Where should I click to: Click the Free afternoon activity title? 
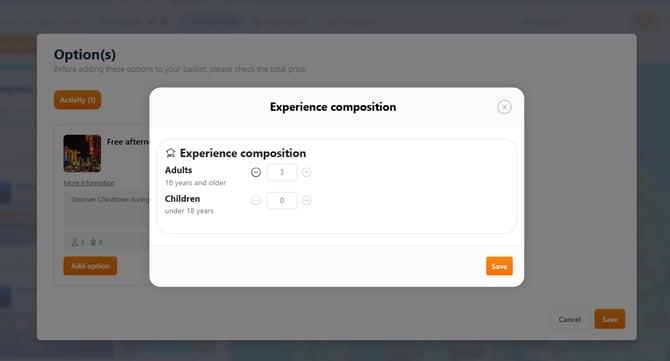[128, 142]
